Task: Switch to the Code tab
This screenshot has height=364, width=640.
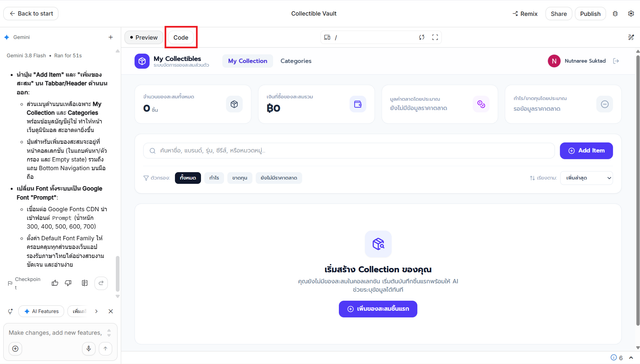Action: pyautogui.click(x=180, y=38)
